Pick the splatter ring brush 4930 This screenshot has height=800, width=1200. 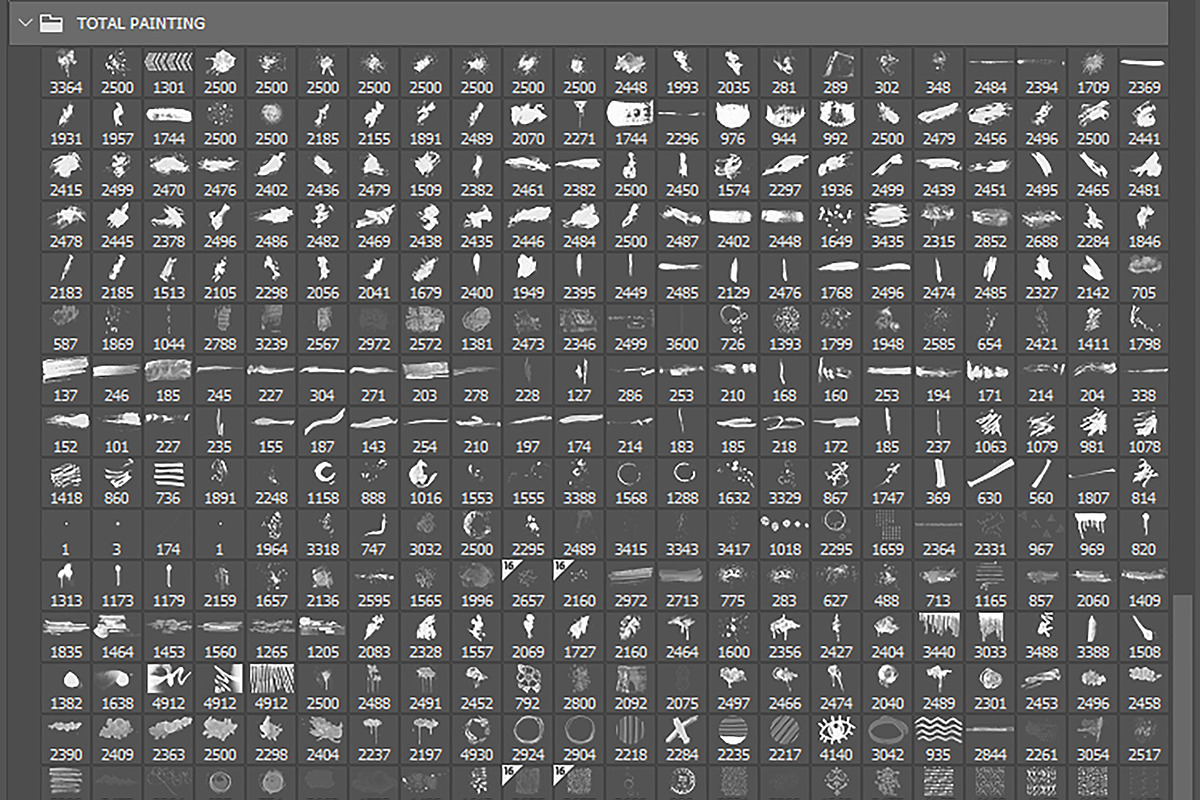point(477,740)
